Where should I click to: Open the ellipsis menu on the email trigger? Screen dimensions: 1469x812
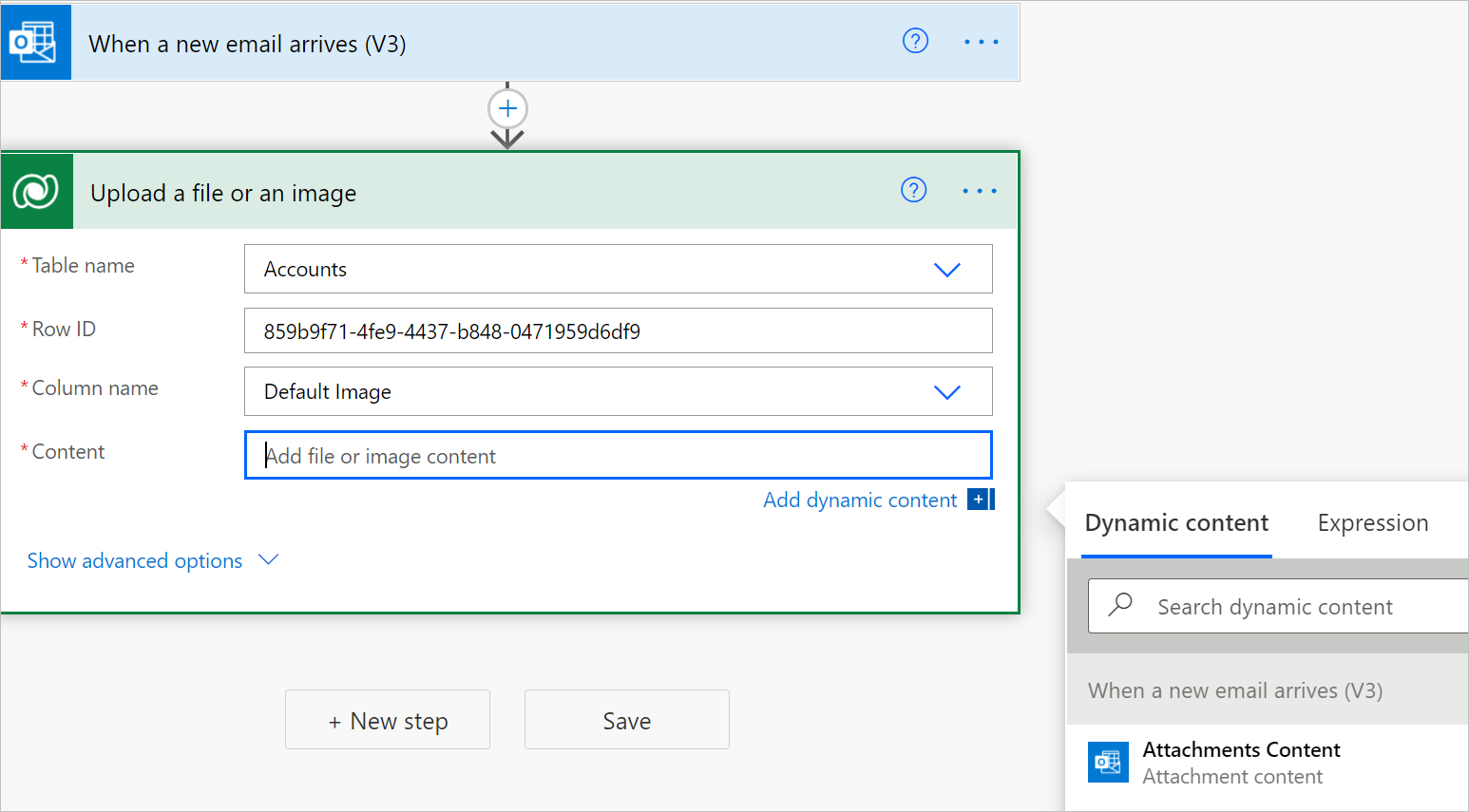click(x=981, y=41)
